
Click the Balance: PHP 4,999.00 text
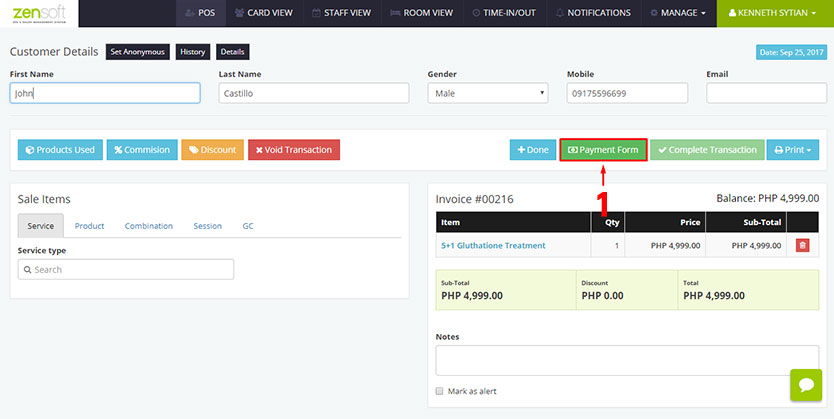pyautogui.click(x=768, y=198)
